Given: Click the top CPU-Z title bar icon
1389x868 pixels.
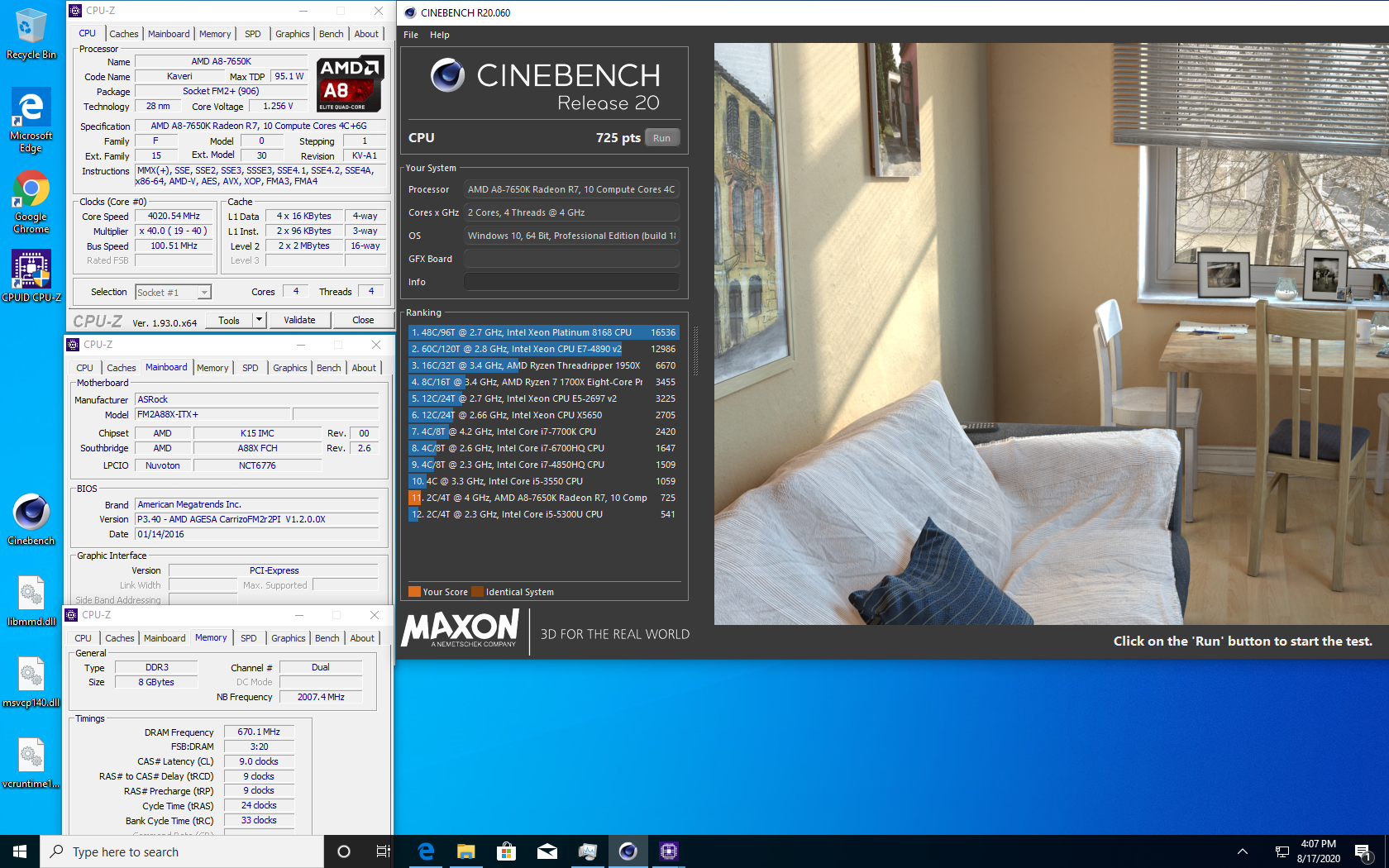Looking at the screenshot, I should [75, 11].
